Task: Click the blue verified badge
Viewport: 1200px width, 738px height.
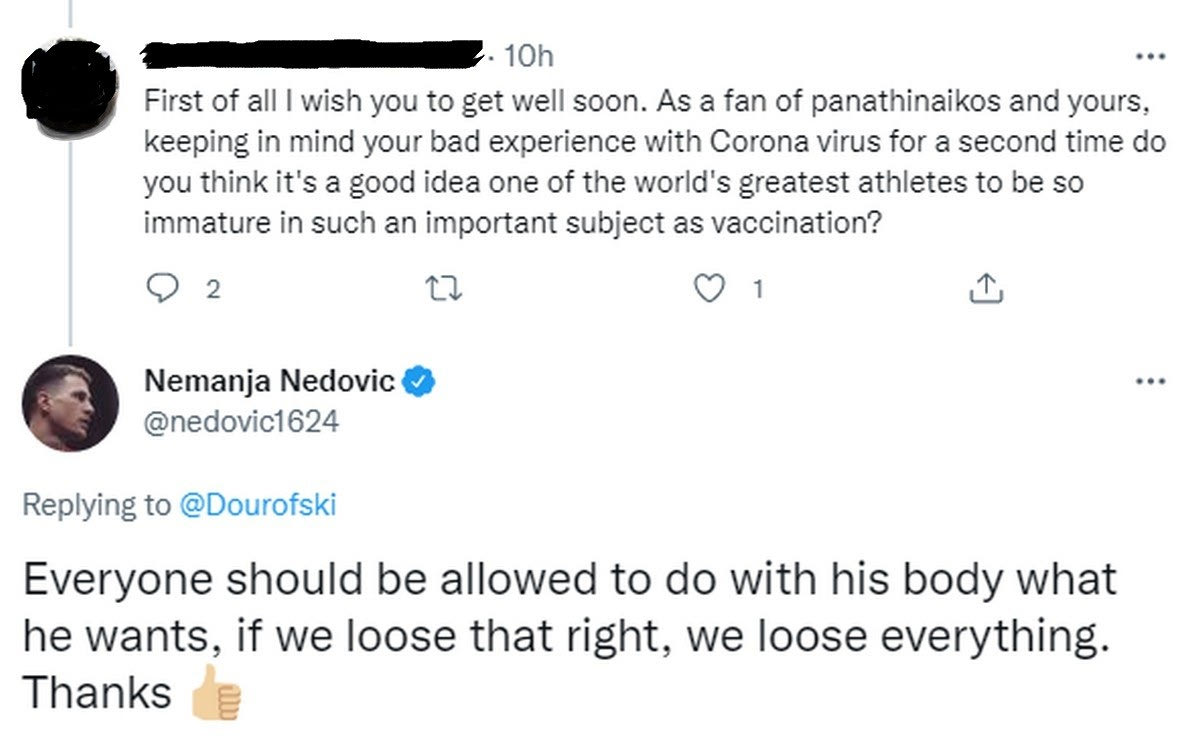Action: point(418,380)
